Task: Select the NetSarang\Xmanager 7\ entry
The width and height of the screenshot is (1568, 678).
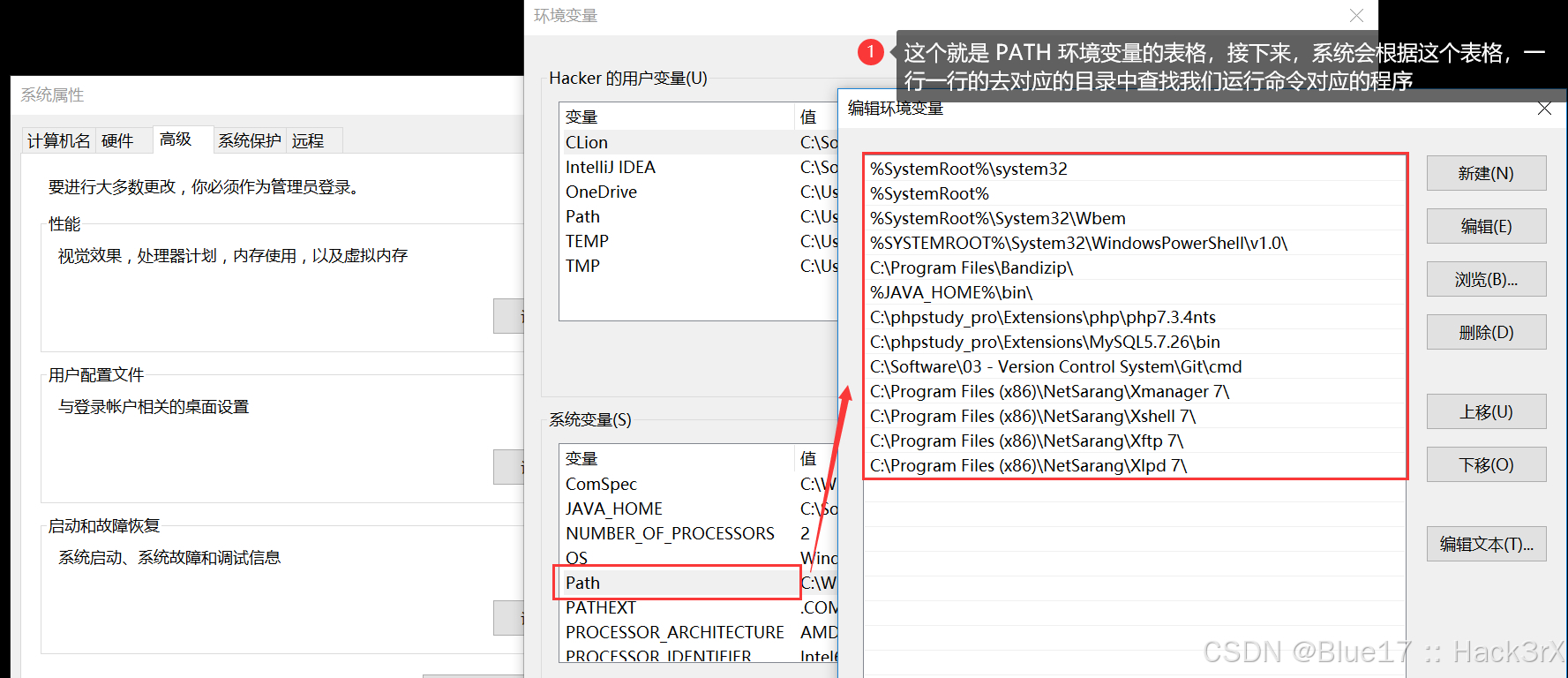Action: click(x=1135, y=391)
